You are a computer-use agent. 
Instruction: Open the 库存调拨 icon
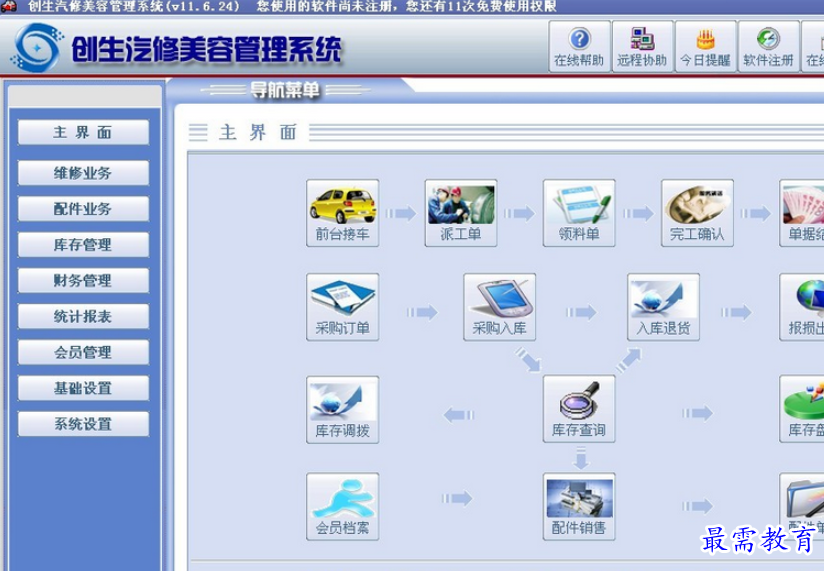point(343,410)
